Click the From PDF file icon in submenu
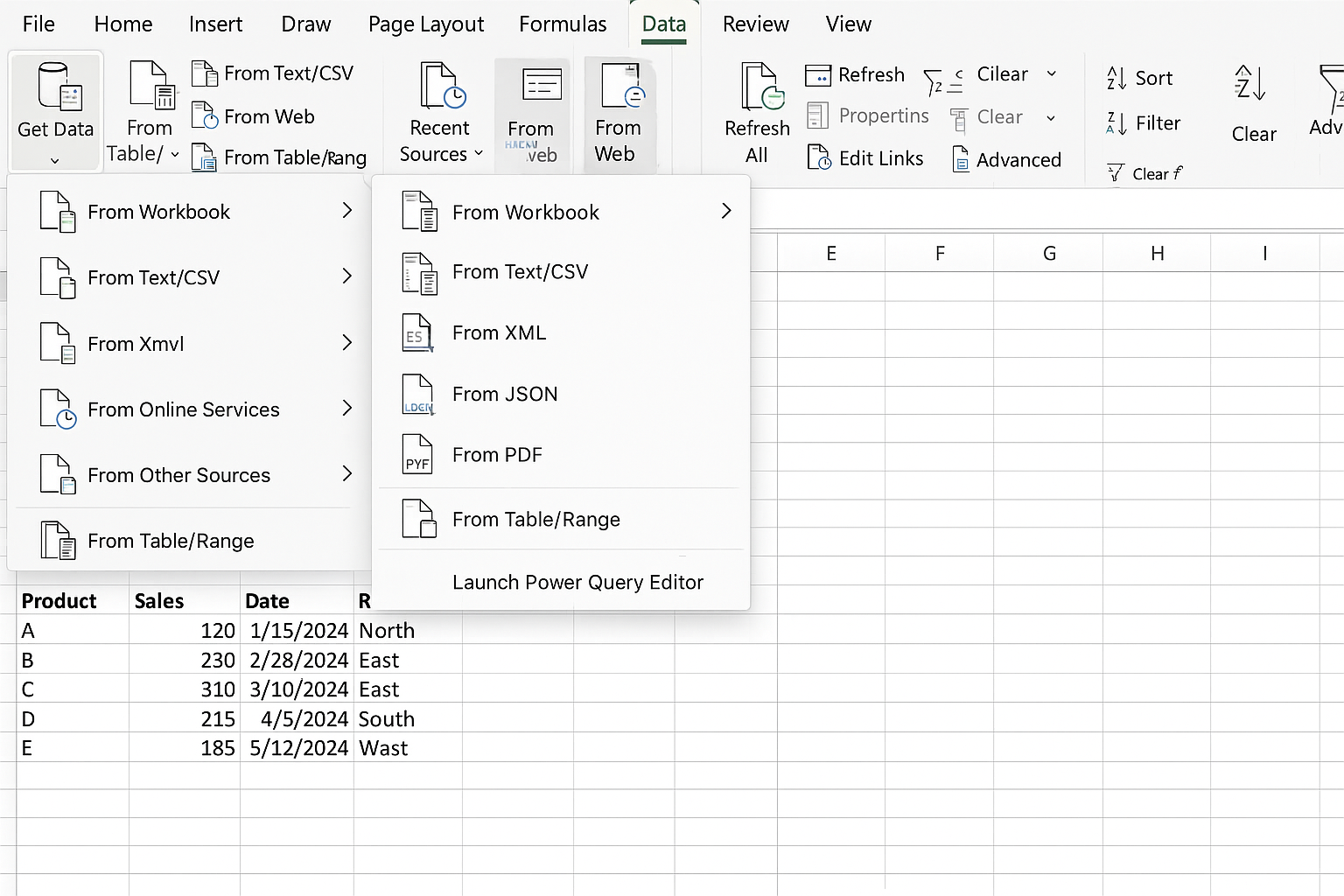This screenshot has height=896, width=1344. [x=417, y=455]
